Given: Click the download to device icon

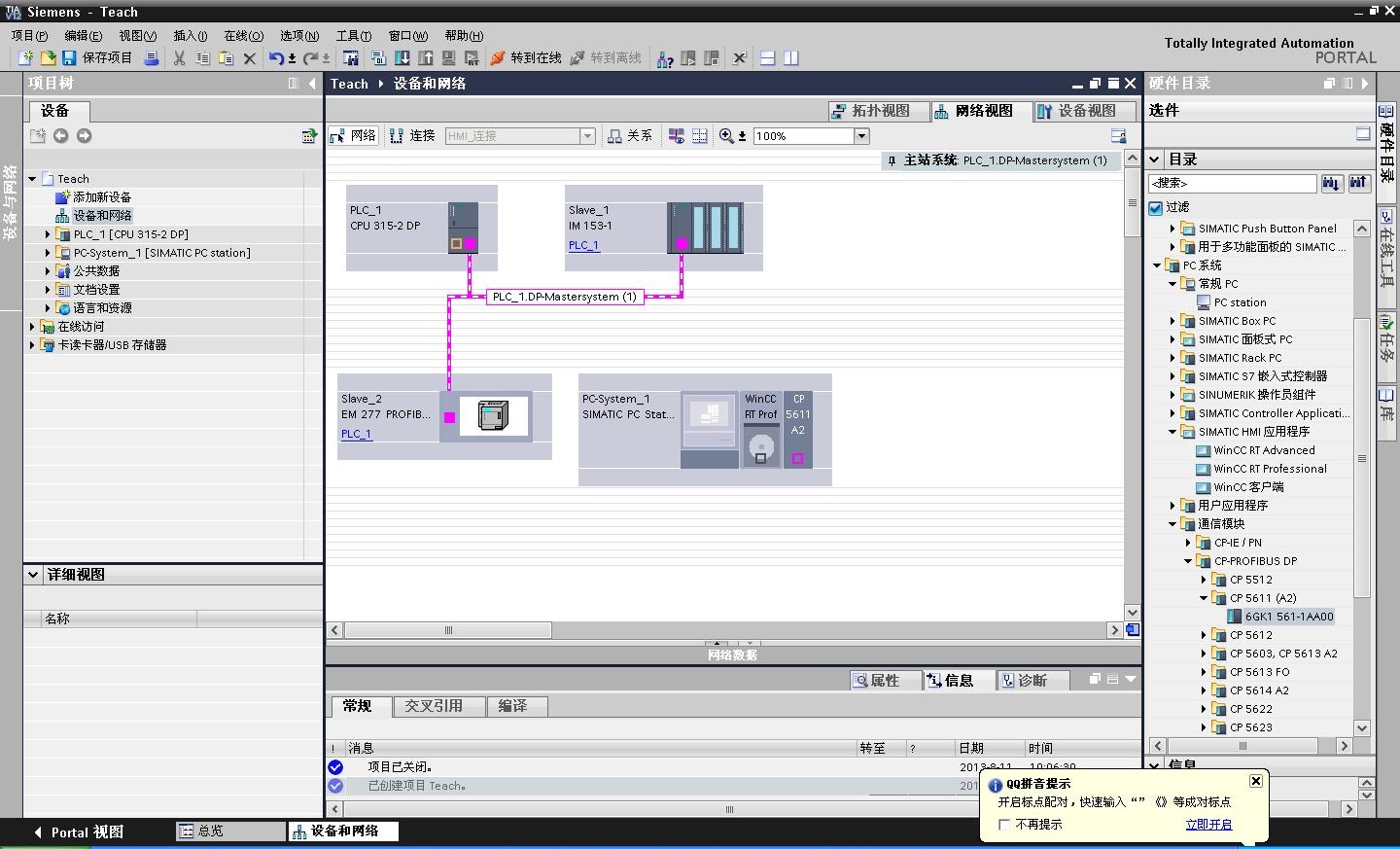Looking at the screenshot, I should [402, 58].
